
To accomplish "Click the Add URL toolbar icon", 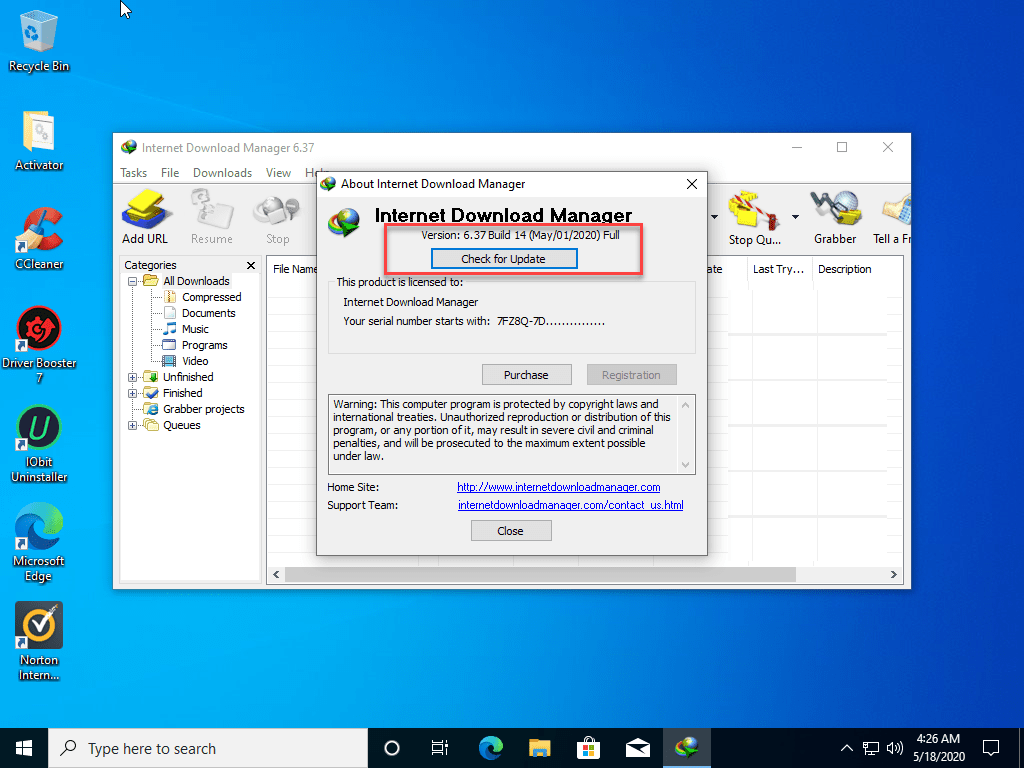I will (145, 217).
